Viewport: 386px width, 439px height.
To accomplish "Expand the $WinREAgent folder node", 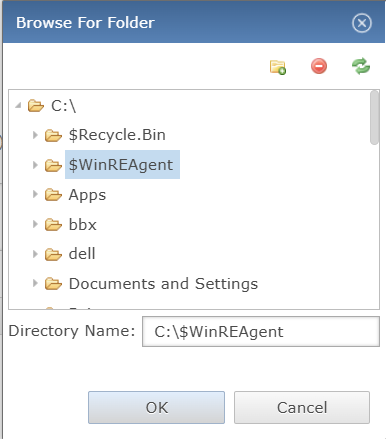I will (x=35, y=165).
